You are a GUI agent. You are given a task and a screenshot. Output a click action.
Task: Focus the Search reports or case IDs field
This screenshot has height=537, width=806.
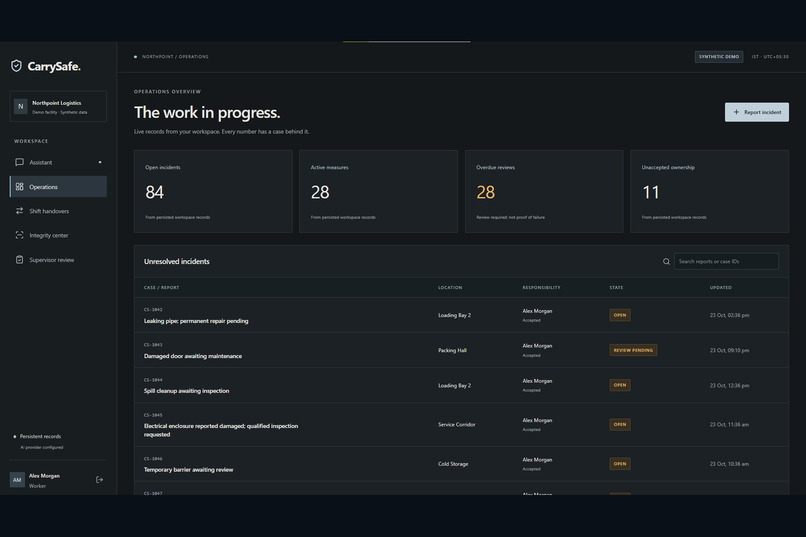(726, 262)
